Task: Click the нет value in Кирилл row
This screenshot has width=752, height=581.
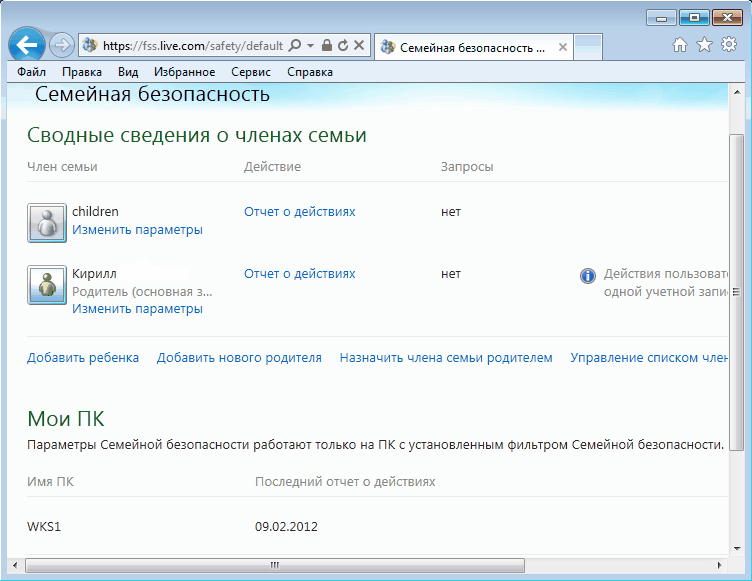Action: point(451,273)
